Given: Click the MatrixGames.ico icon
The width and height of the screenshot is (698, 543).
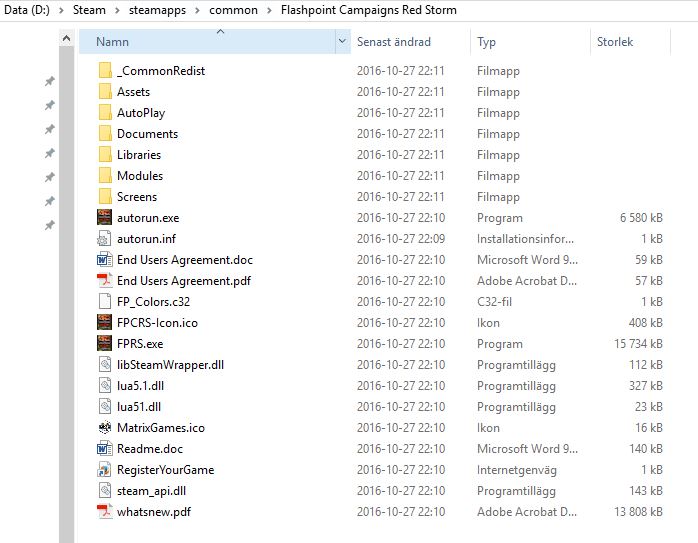Looking at the screenshot, I should tap(105, 427).
